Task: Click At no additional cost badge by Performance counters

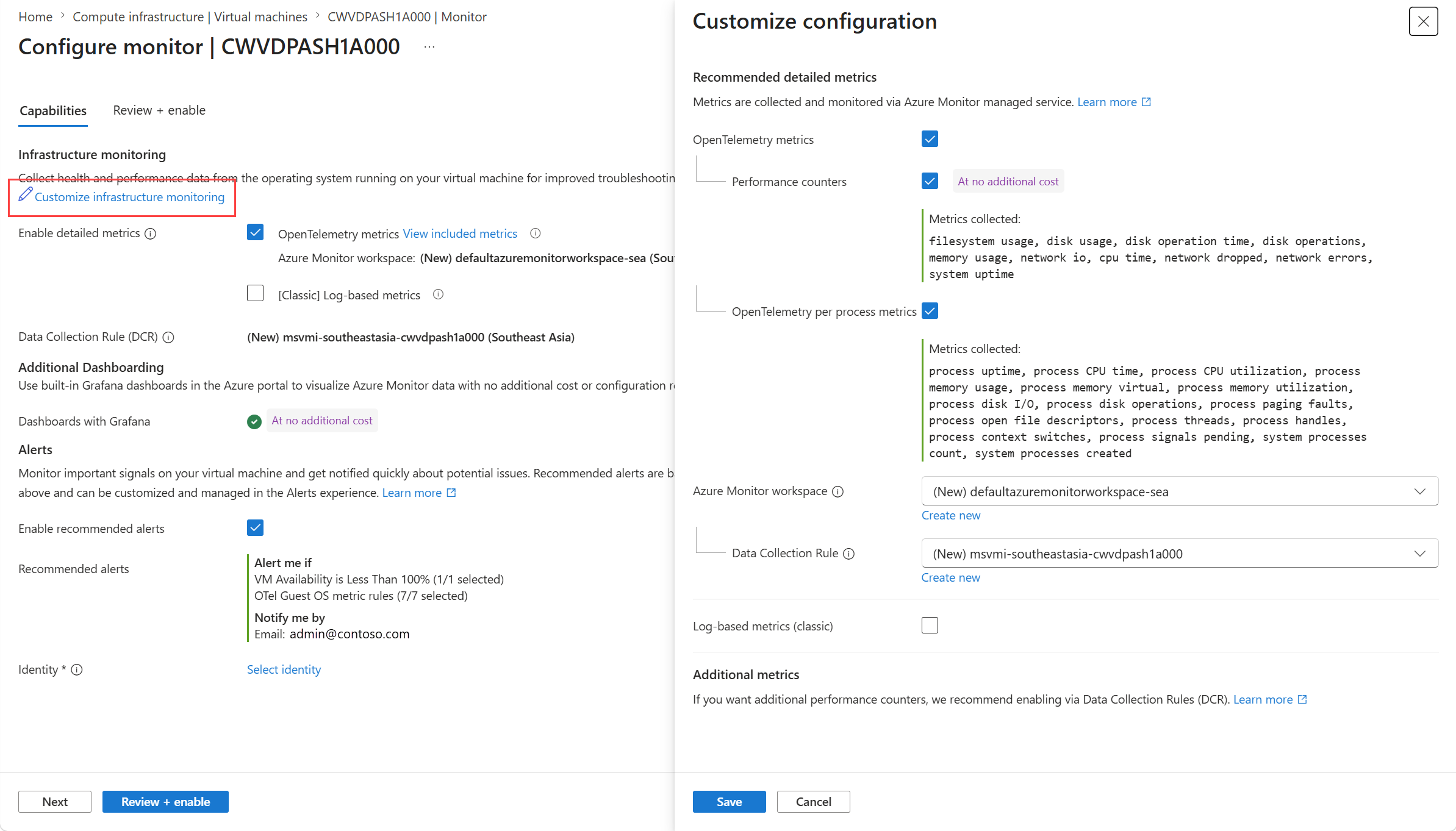Action: [1008, 181]
